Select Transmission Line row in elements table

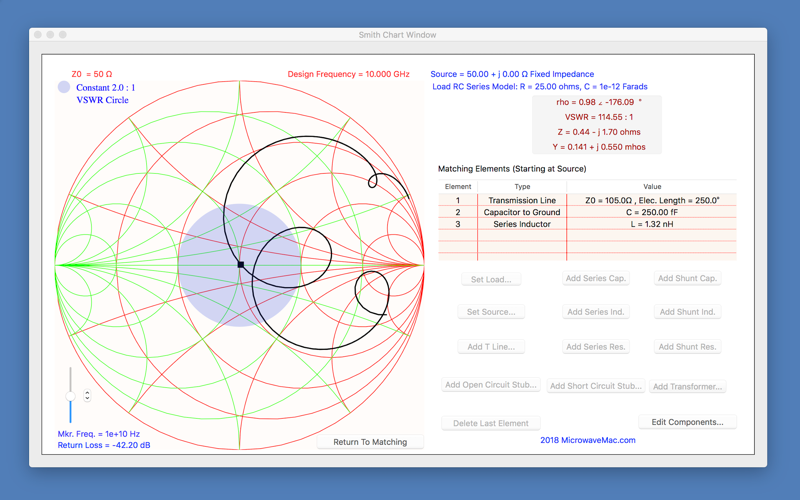[587, 200]
